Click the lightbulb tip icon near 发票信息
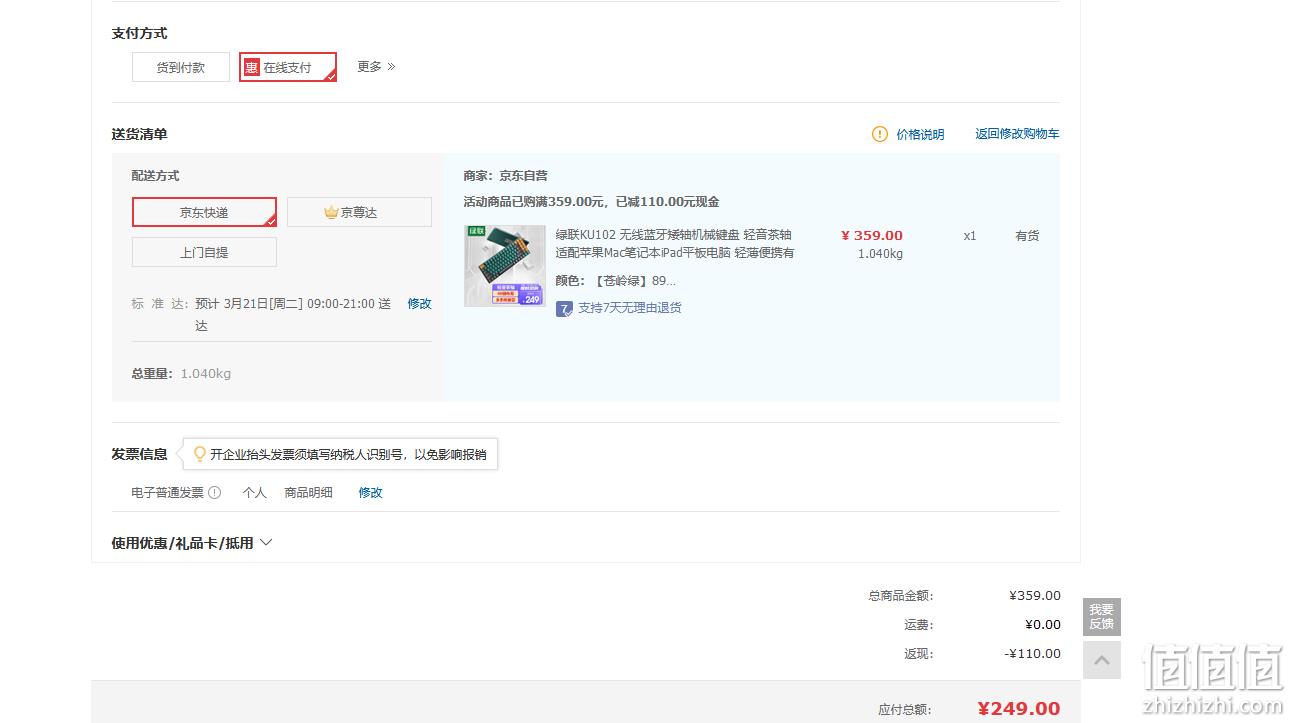The width and height of the screenshot is (1292, 723). (x=199, y=454)
